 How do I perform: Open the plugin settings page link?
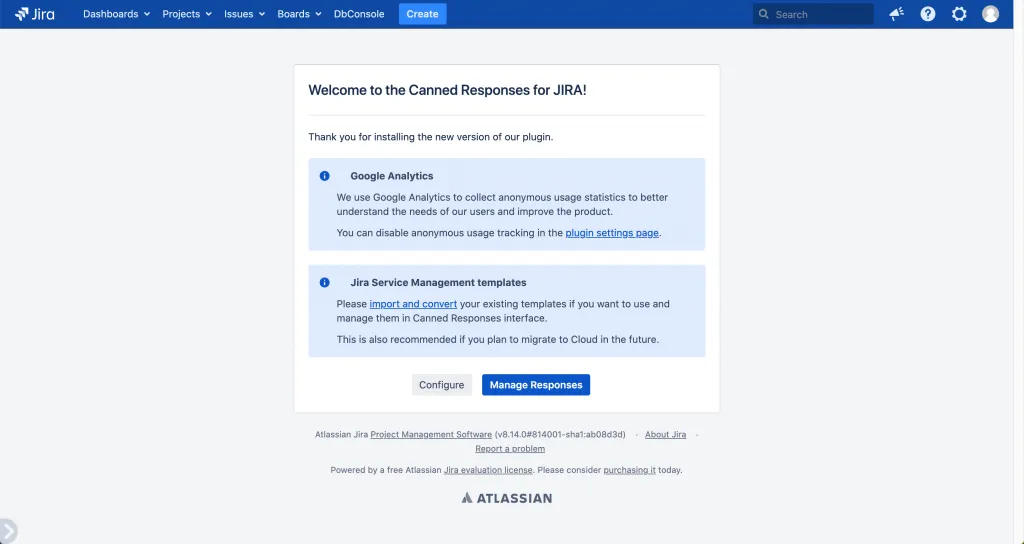612,232
